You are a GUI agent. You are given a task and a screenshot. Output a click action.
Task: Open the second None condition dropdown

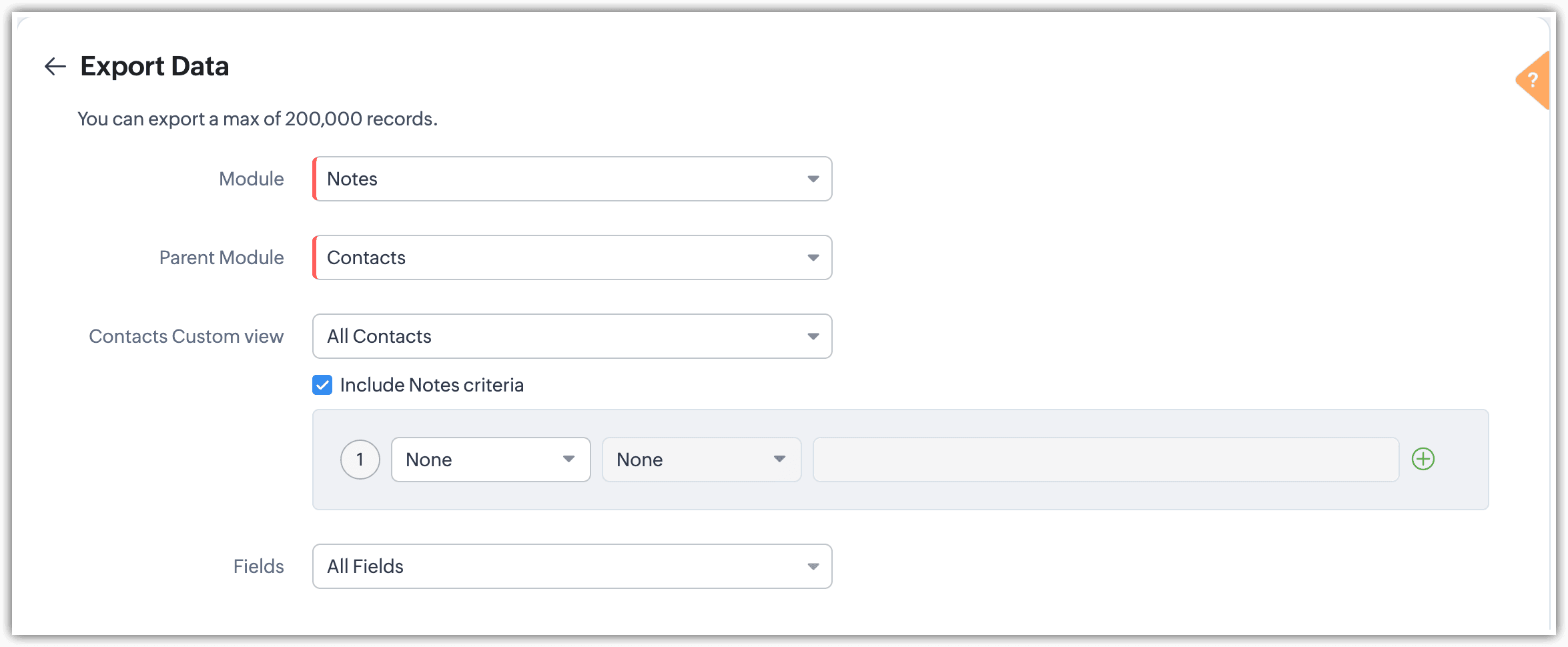coord(701,460)
